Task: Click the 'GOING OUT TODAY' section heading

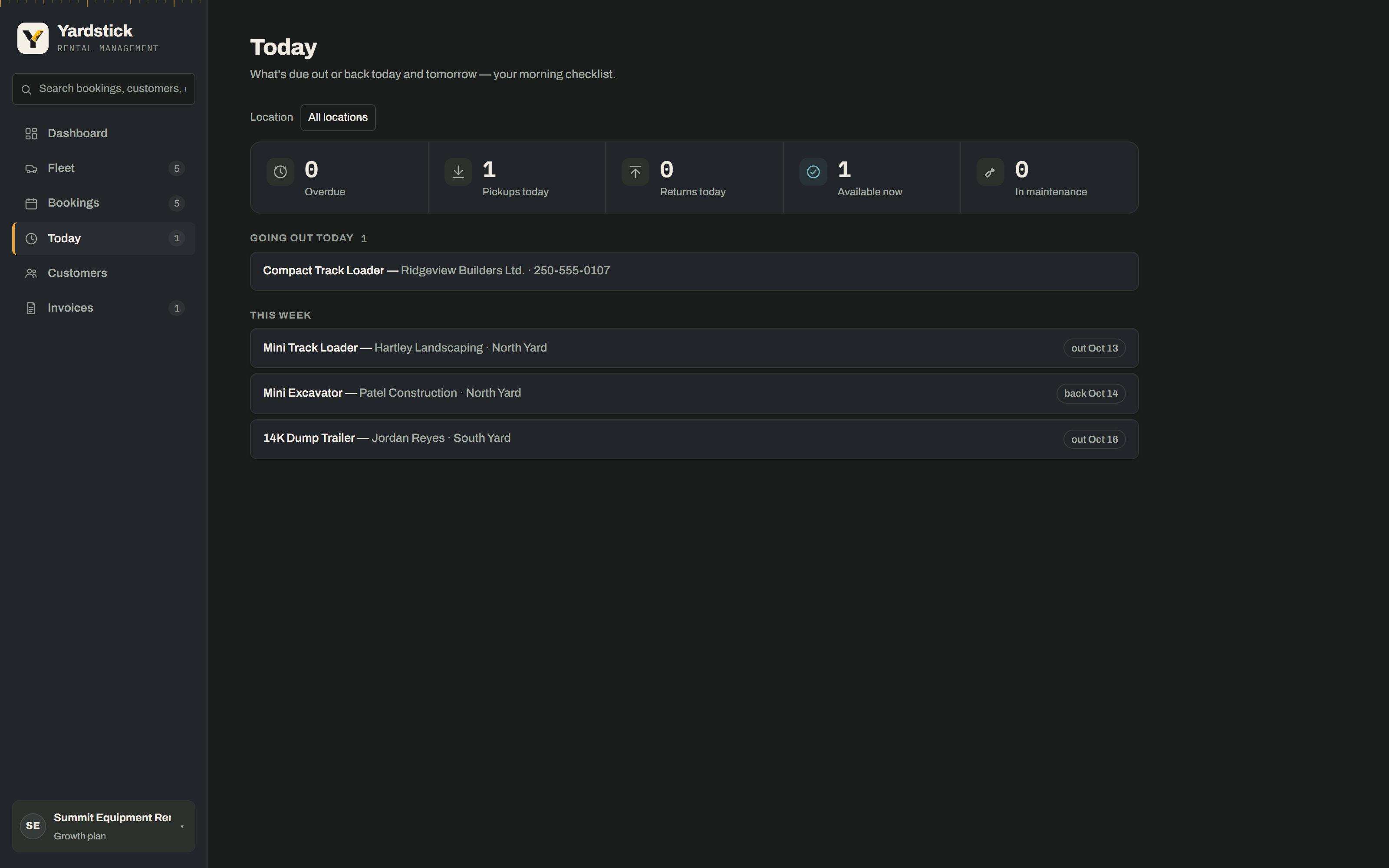Action: (301, 238)
